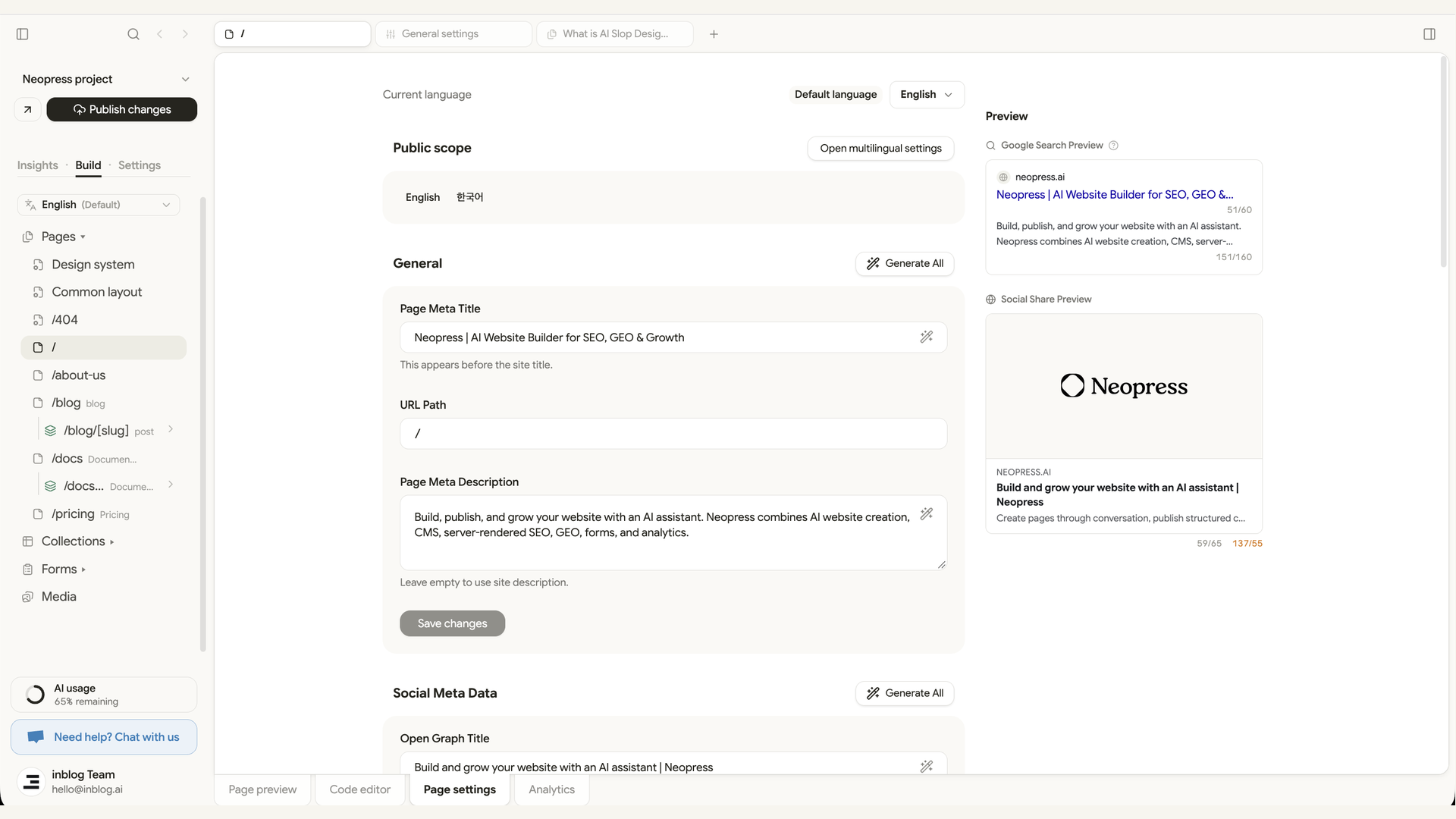This screenshot has height=819, width=1456.
Task: Click the inblog Team avatar icon
Action: pos(31,782)
